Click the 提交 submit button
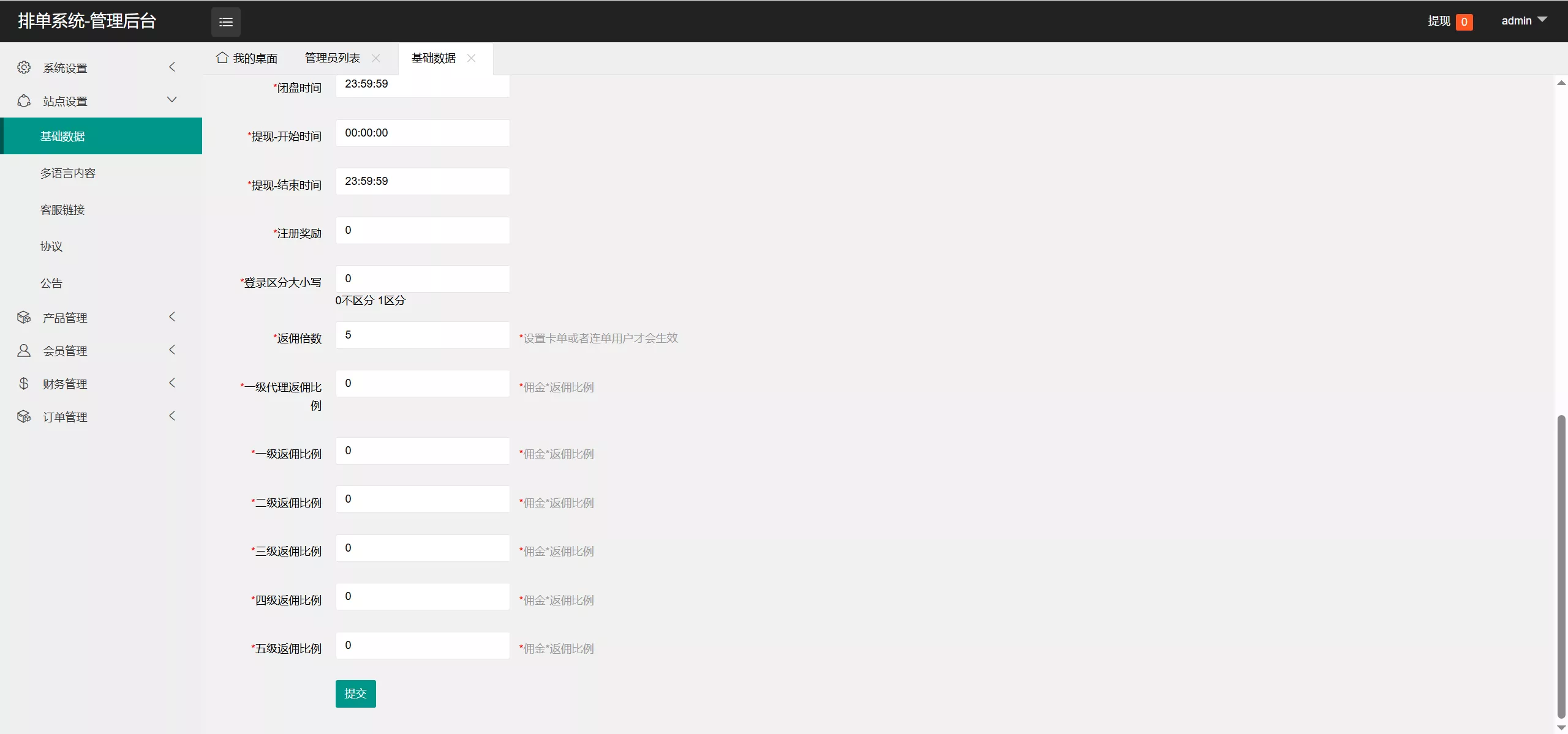The image size is (1568, 734). pos(355,694)
